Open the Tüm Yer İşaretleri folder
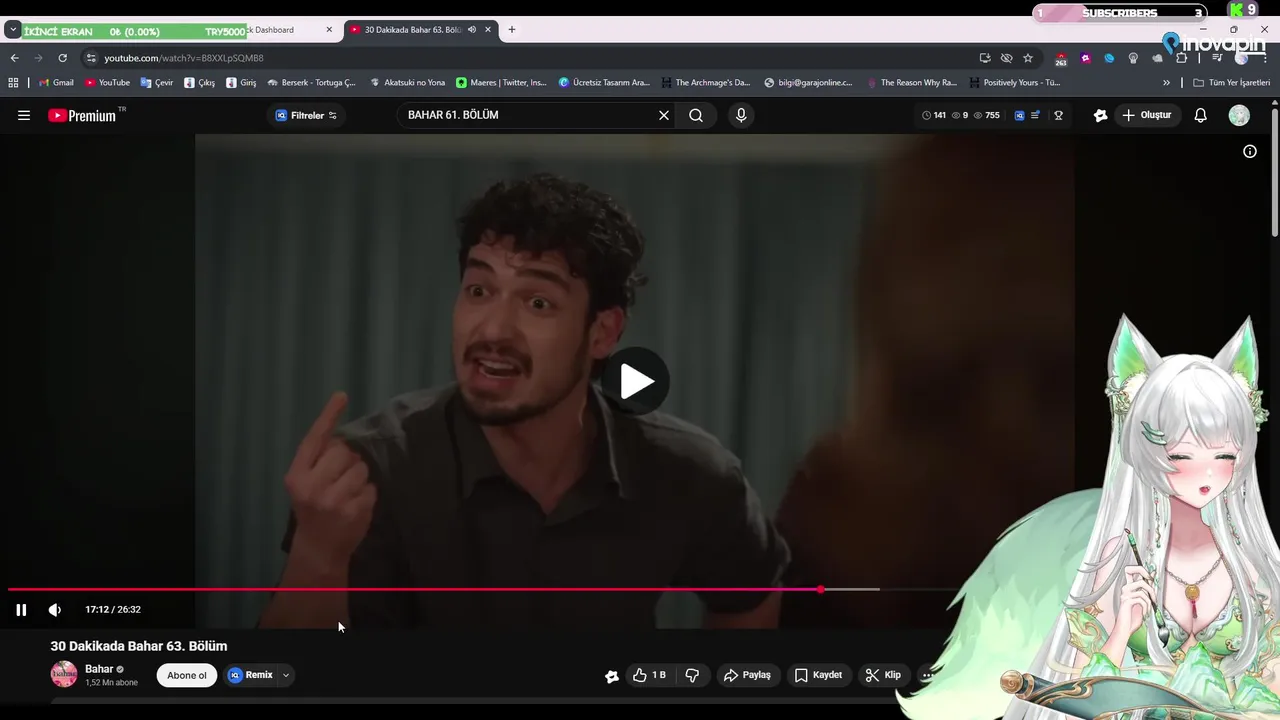 pos(1231,83)
